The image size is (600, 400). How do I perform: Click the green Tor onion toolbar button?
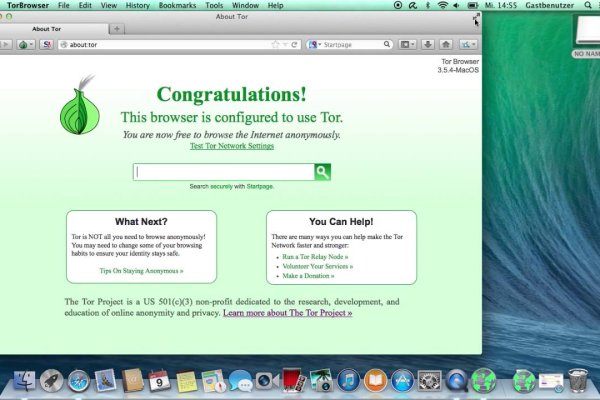coord(23,45)
